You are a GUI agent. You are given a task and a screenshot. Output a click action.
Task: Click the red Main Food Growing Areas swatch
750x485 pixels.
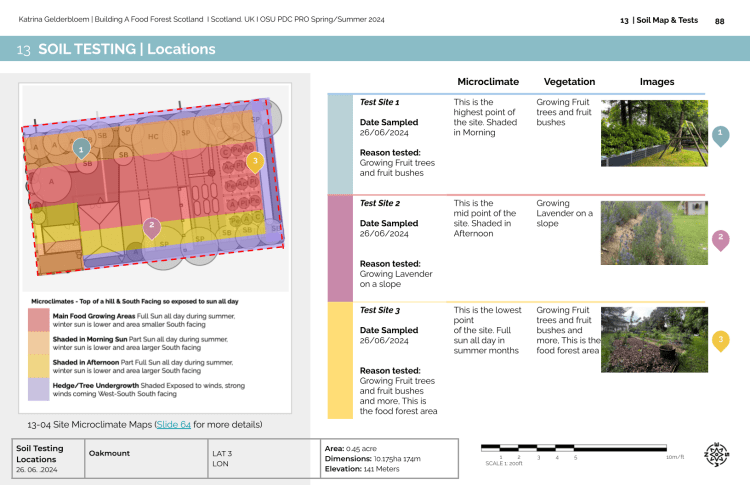coord(39,320)
